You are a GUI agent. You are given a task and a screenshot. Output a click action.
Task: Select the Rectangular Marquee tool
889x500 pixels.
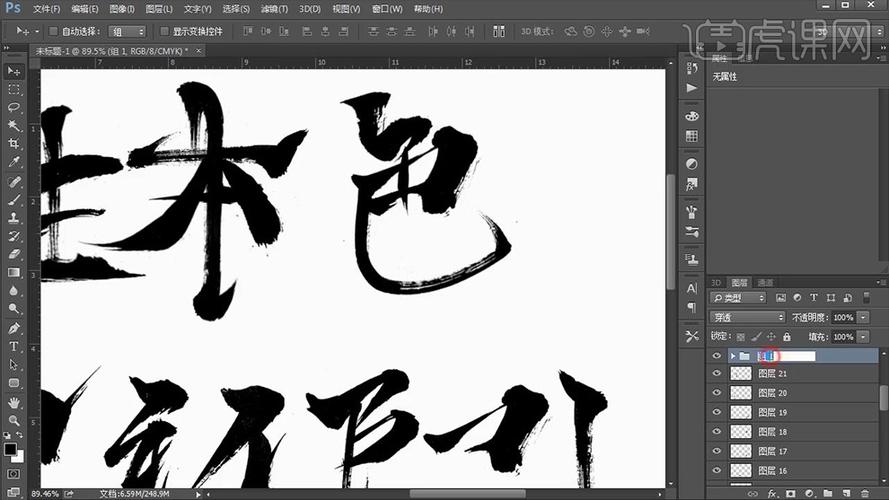[x=14, y=90]
